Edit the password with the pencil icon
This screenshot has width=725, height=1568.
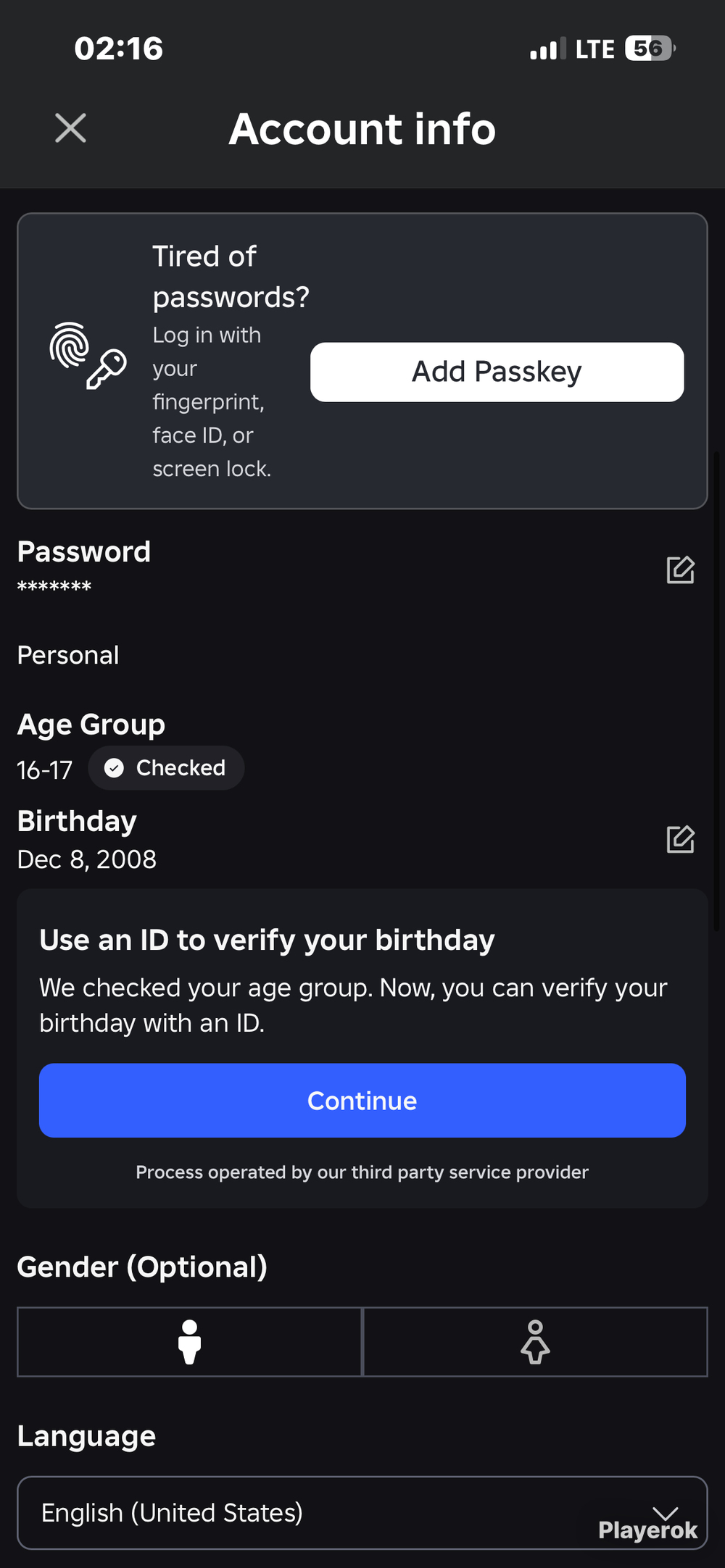point(680,570)
